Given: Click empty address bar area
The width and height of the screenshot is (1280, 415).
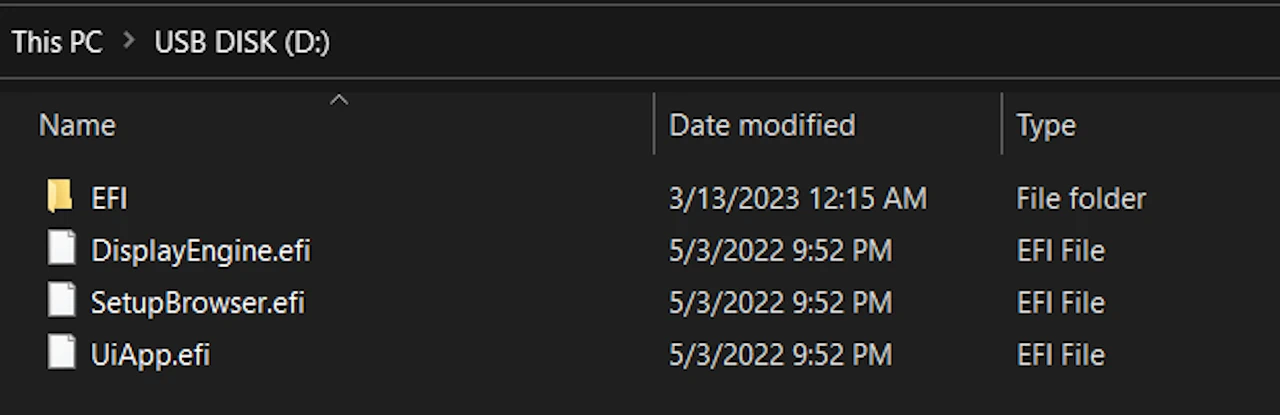Looking at the screenshot, I should point(800,43).
